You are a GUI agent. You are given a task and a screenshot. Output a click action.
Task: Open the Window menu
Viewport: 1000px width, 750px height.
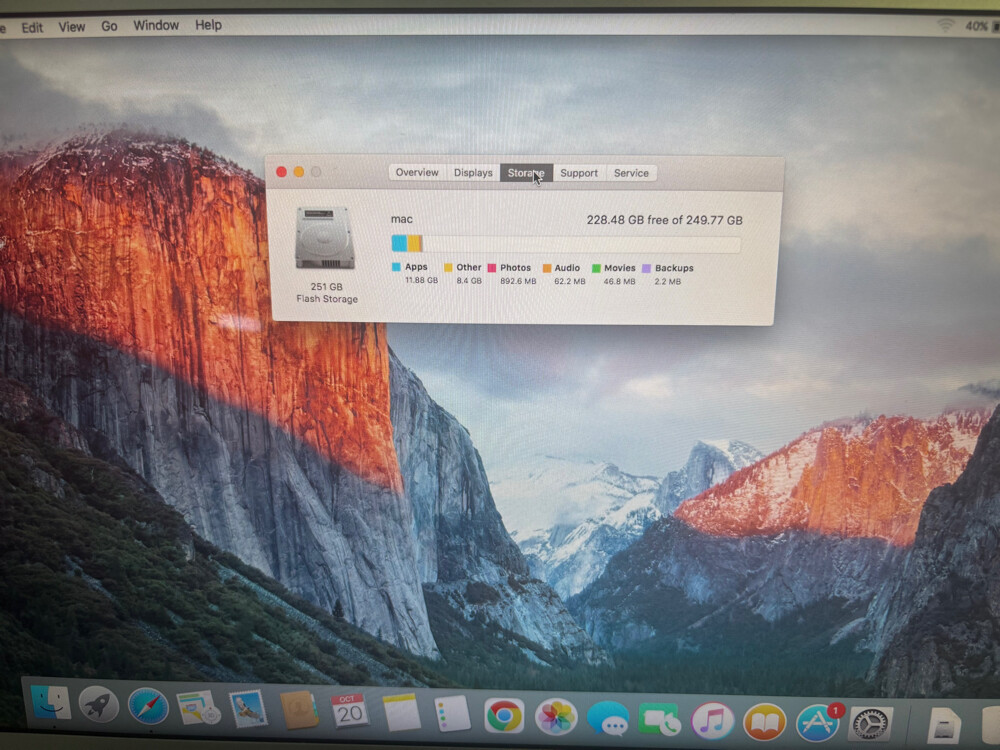tap(156, 26)
